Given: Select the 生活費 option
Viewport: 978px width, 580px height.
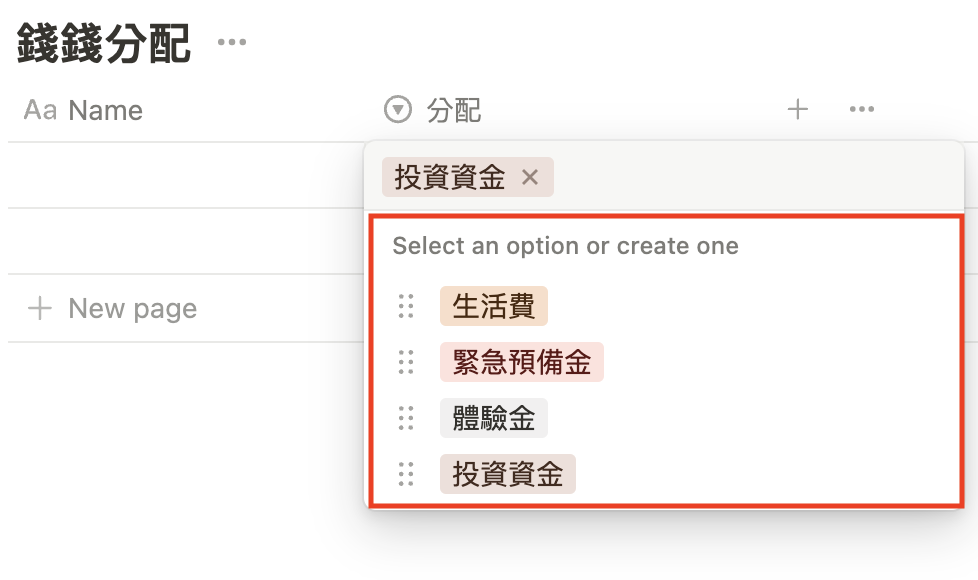Looking at the screenshot, I should 493,306.
